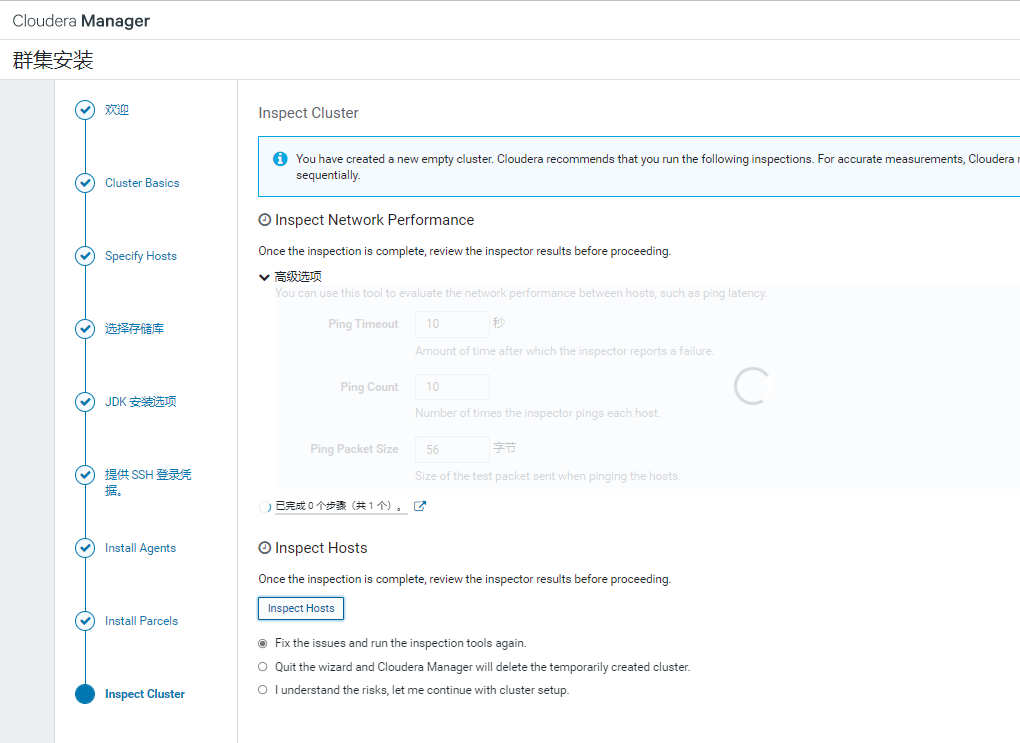
Task: Select 'Fix the issues and run inspection tools again'
Action: [x=263, y=643]
